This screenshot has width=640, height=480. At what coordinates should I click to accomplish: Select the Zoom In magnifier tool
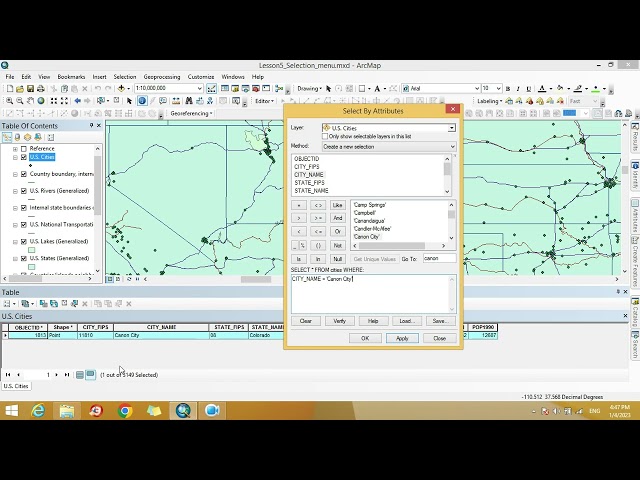click(x=9, y=101)
